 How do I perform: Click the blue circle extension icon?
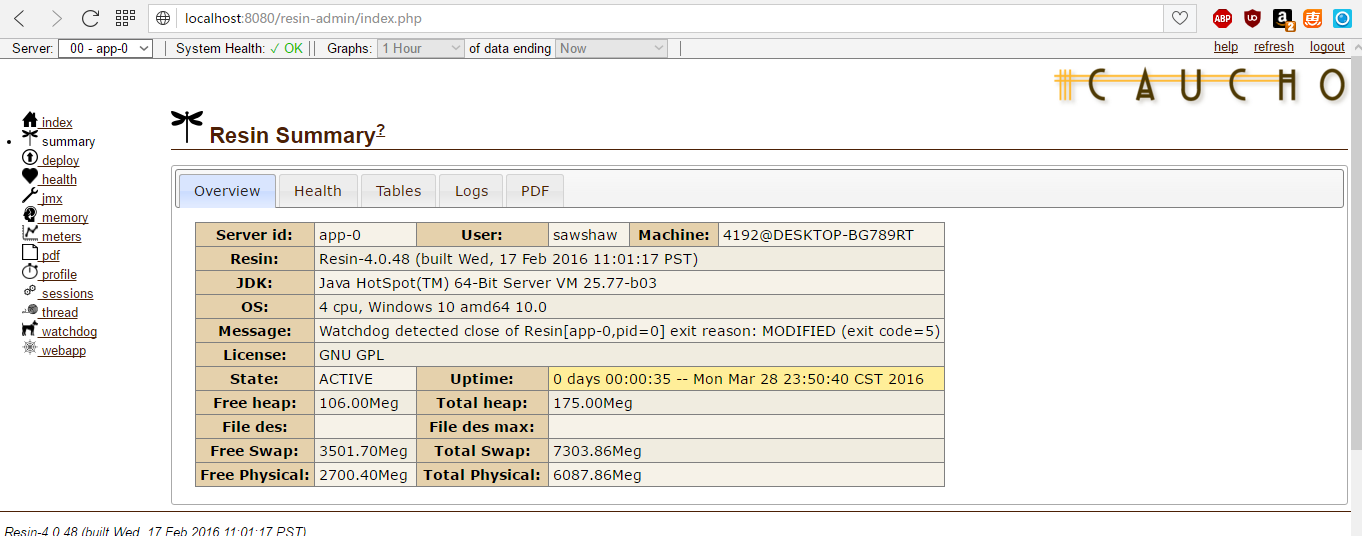click(x=1341, y=18)
